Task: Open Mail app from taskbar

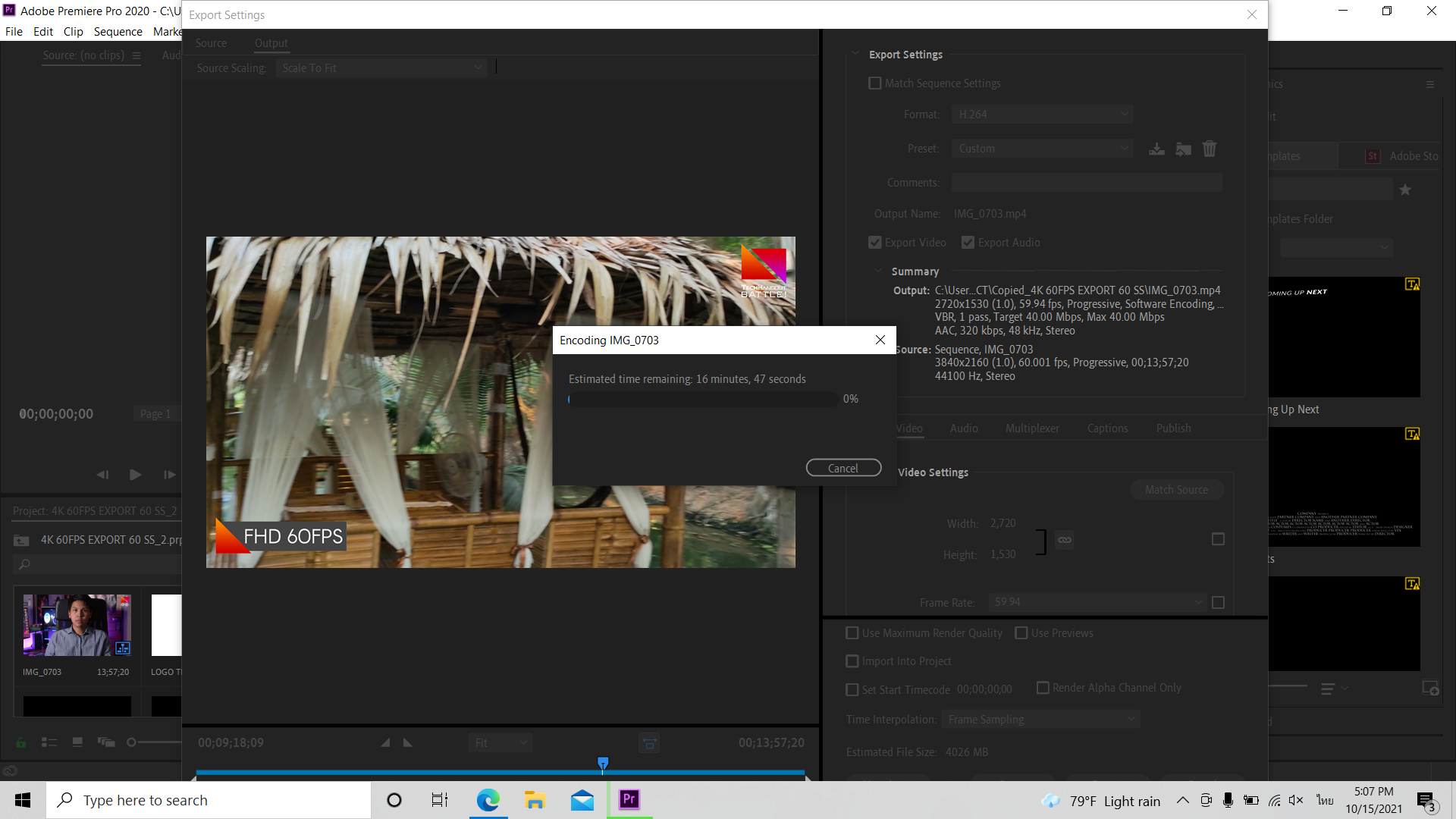Action: point(582,800)
